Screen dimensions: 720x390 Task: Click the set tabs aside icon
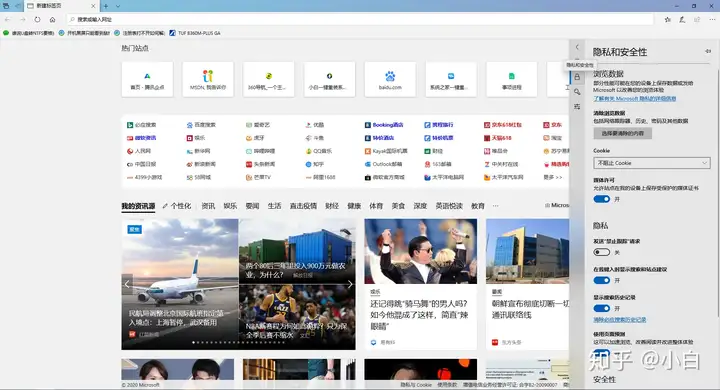17,6
